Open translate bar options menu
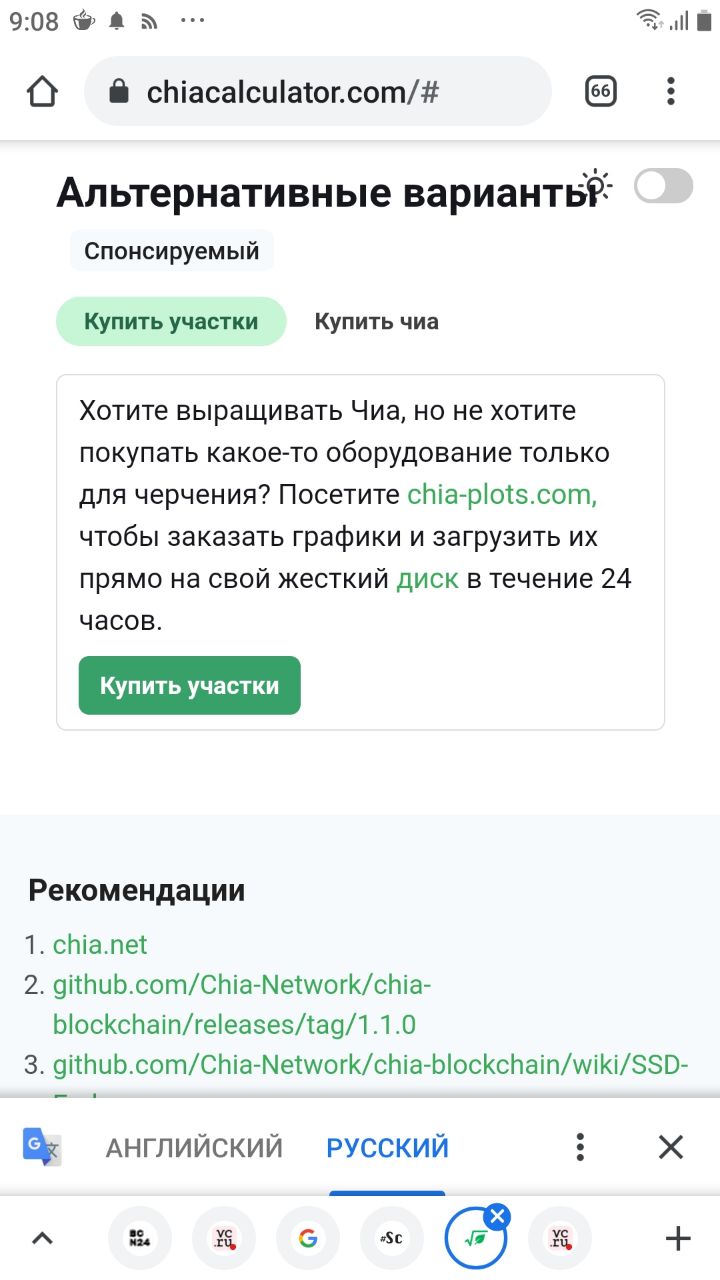720x1280 pixels. pos(580,1147)
